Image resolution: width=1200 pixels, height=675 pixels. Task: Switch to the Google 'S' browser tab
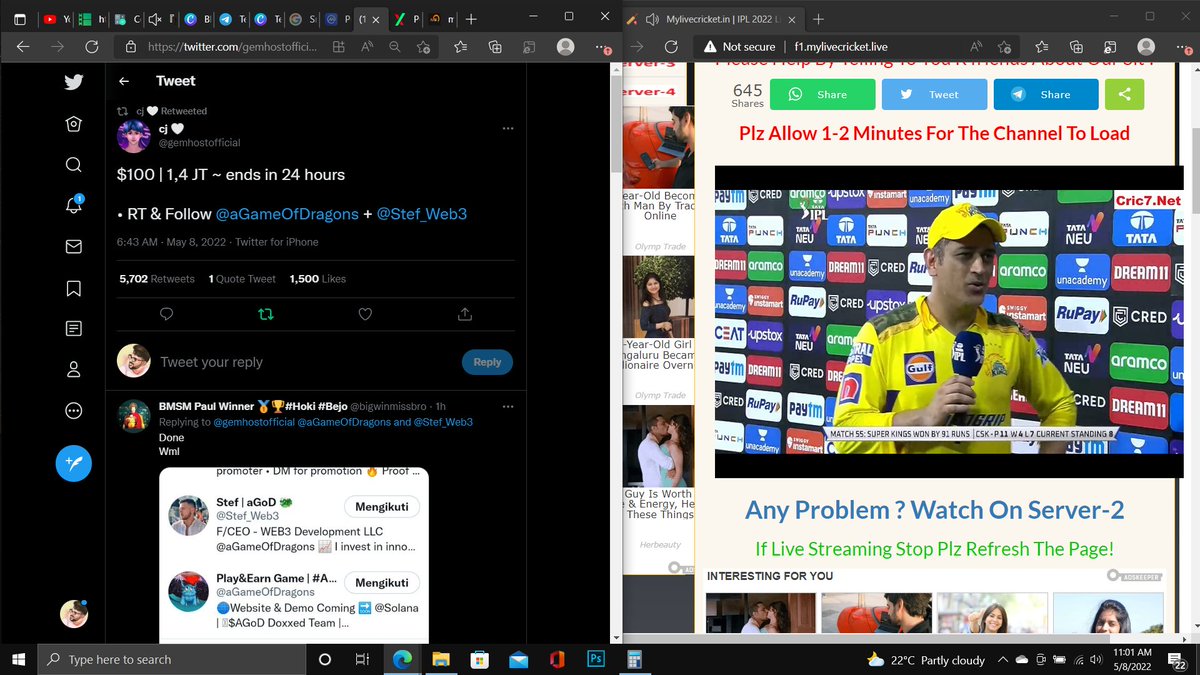[302, 19]
